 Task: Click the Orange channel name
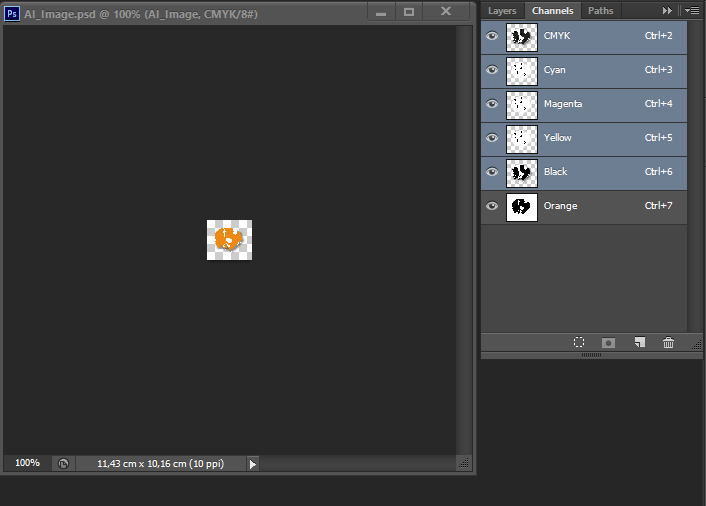point(561,206)
